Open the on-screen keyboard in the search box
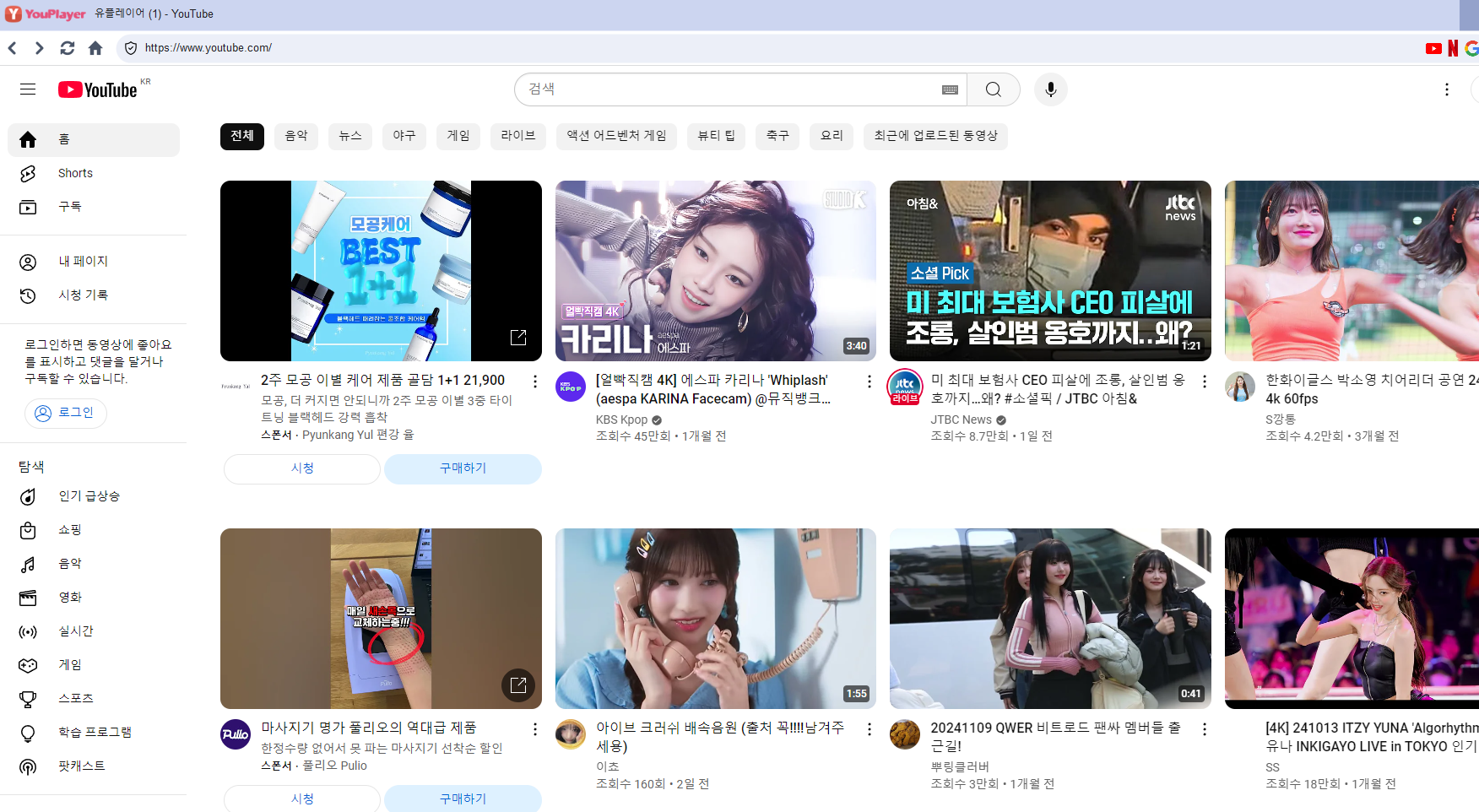1479x812 pixels. click(x=950, y=89)
